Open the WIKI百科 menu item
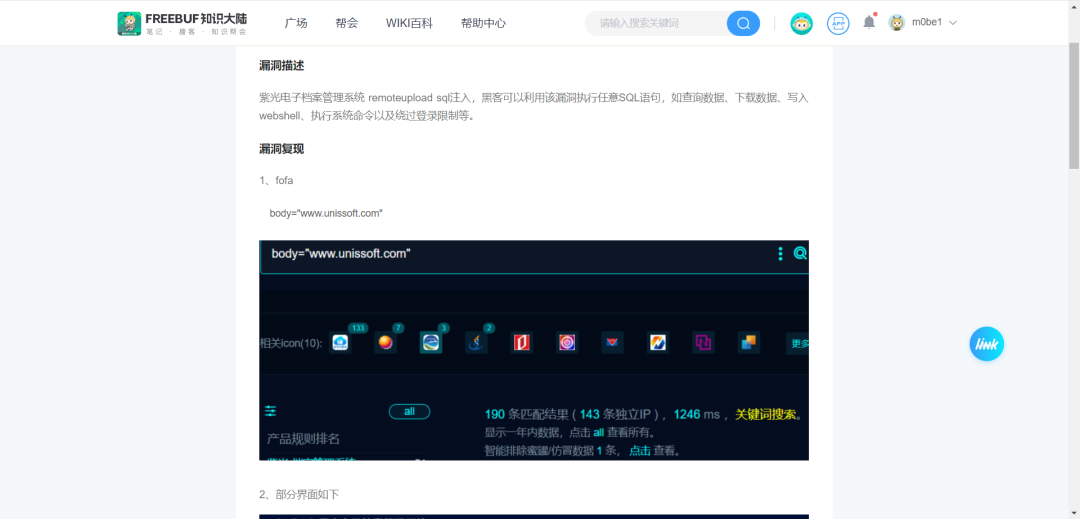 [x=409, y=23]
